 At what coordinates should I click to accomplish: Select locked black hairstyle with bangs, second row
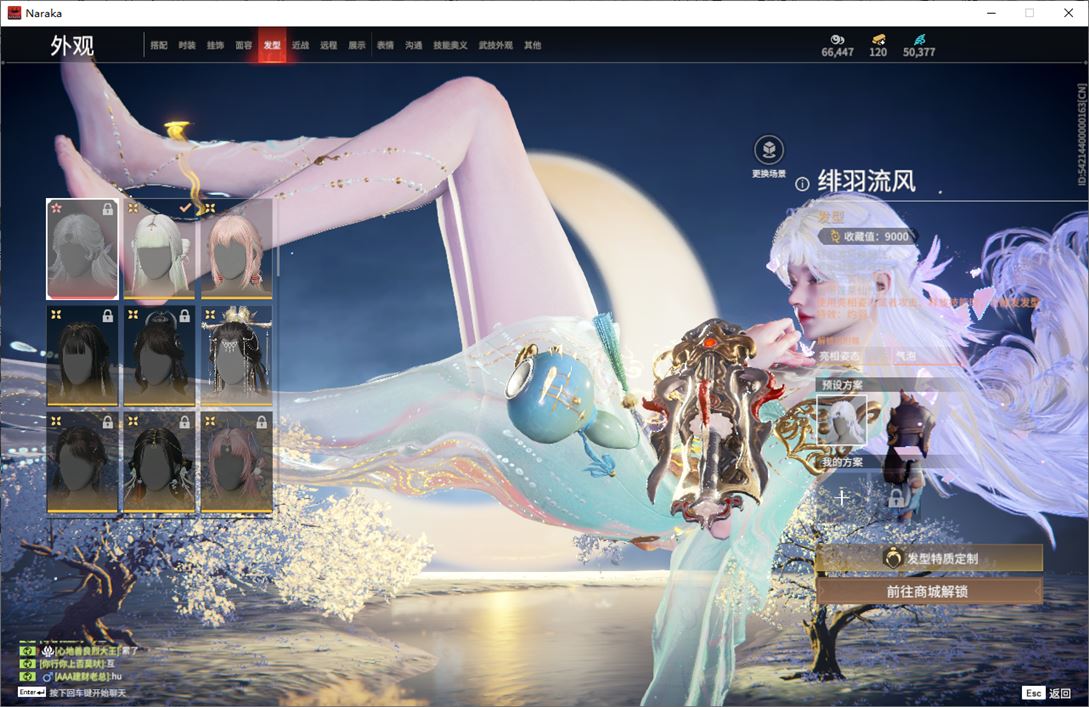83,356
